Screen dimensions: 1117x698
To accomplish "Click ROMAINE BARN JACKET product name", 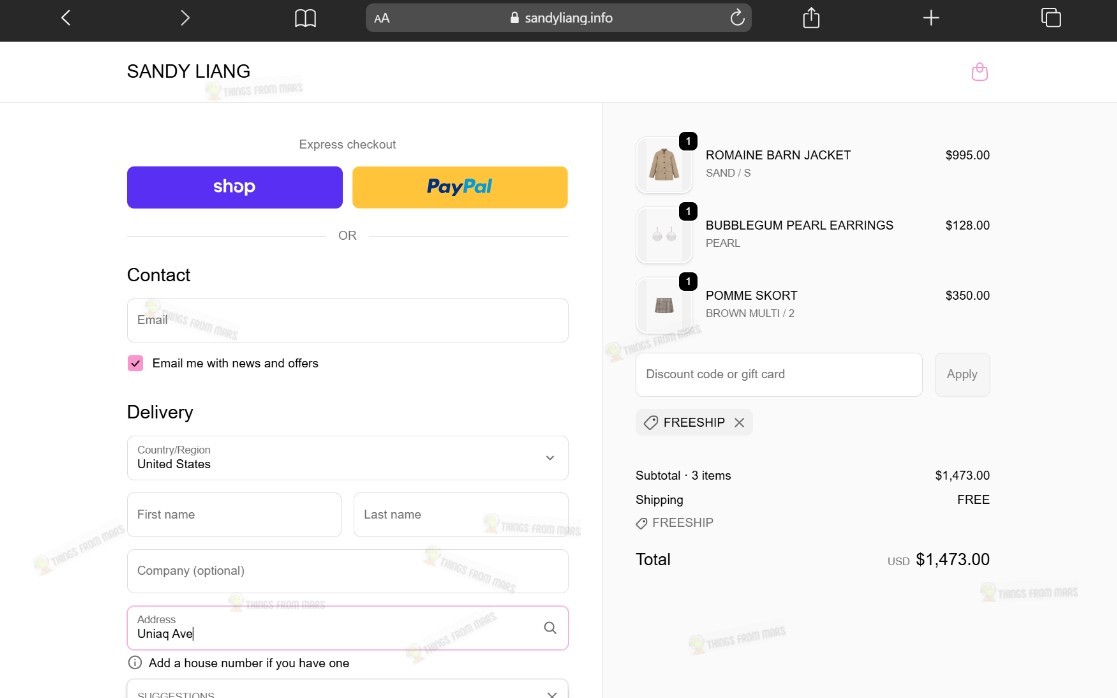I will pyautogui.click(x=778, y=155).
